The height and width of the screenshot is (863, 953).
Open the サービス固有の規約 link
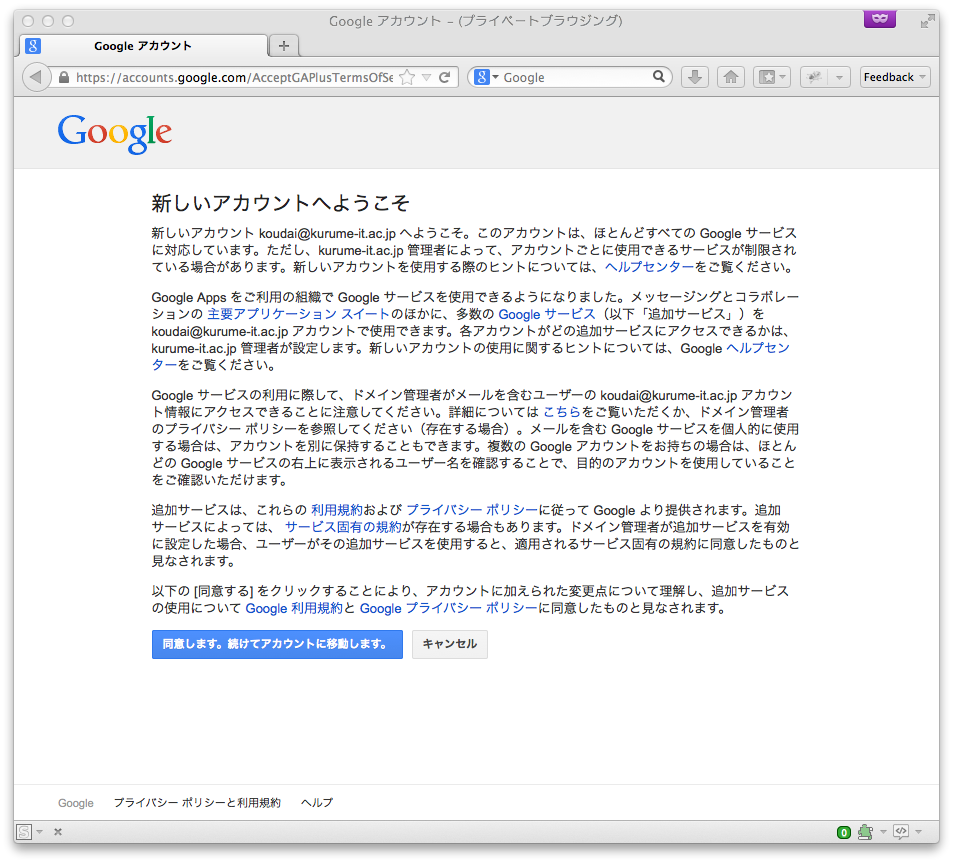(343, 526)
